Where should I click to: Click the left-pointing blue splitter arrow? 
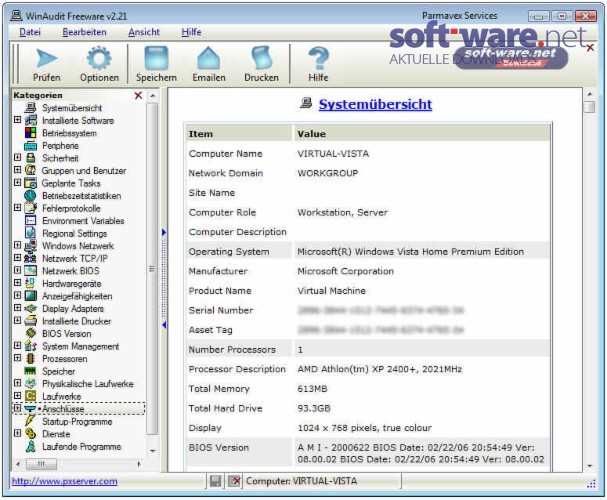point(164,325)
